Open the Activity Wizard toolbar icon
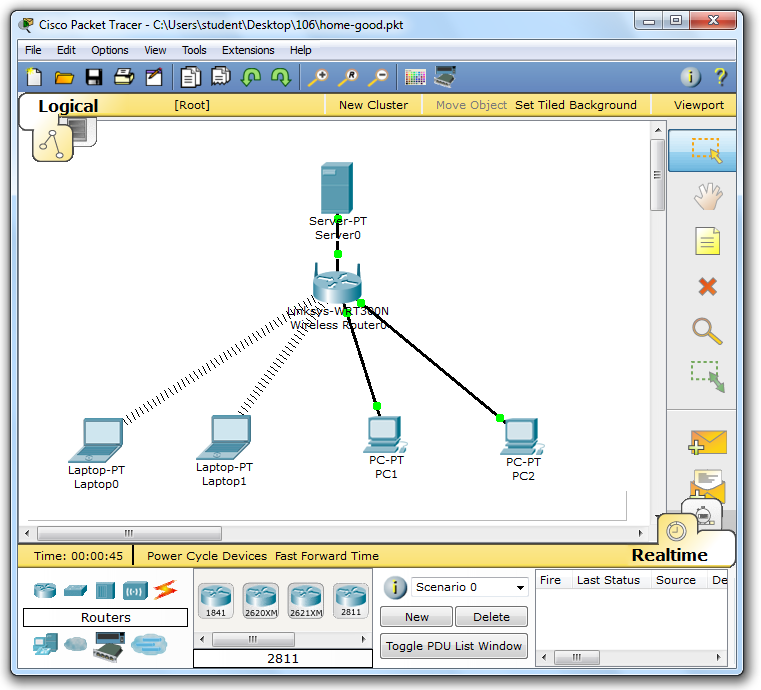This screenshot has height=690, width=761. click(154, 77)
